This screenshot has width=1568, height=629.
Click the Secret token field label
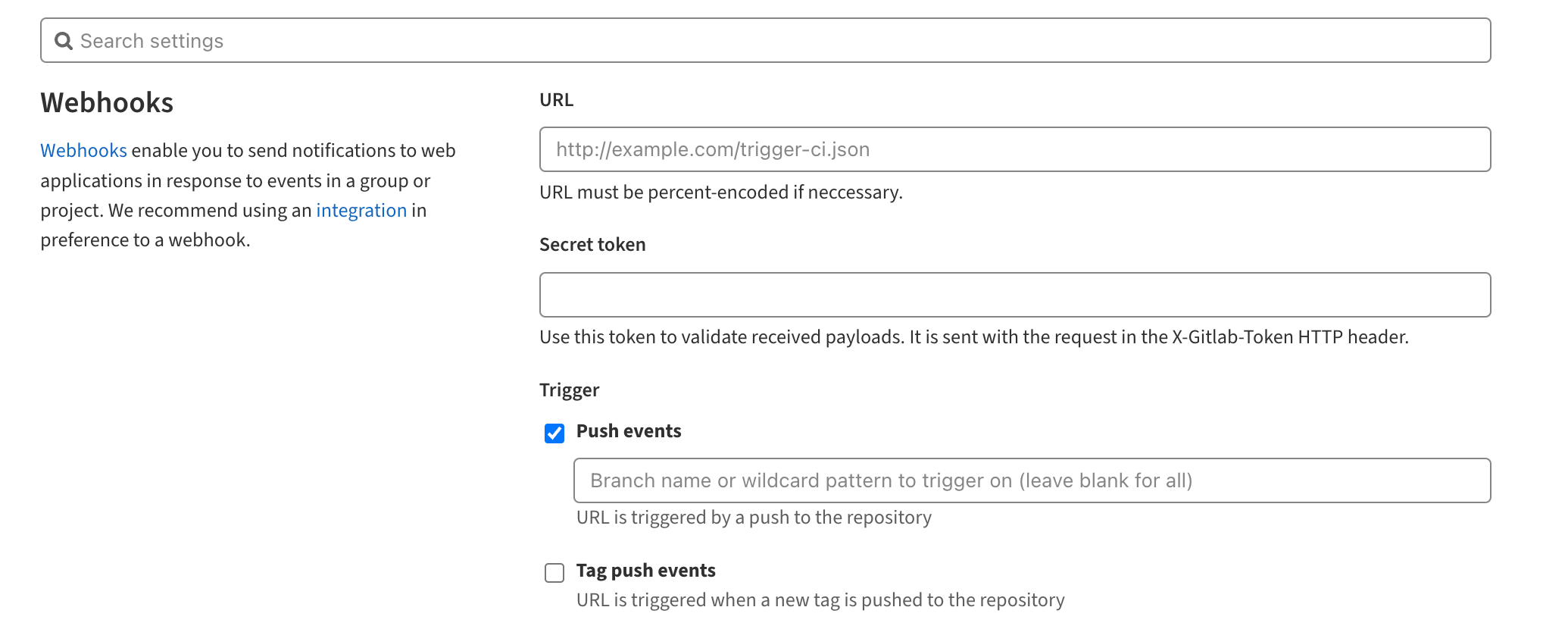[592, 245]
